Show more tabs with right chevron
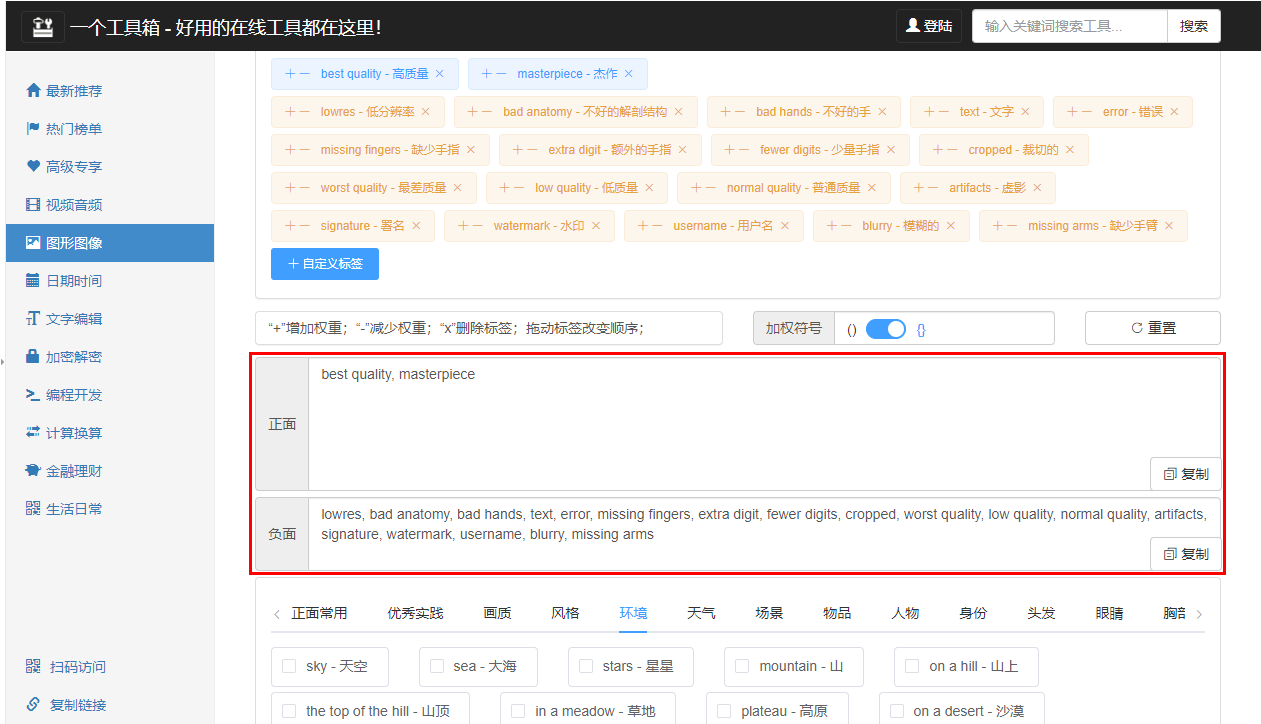 coord(1199,614)
